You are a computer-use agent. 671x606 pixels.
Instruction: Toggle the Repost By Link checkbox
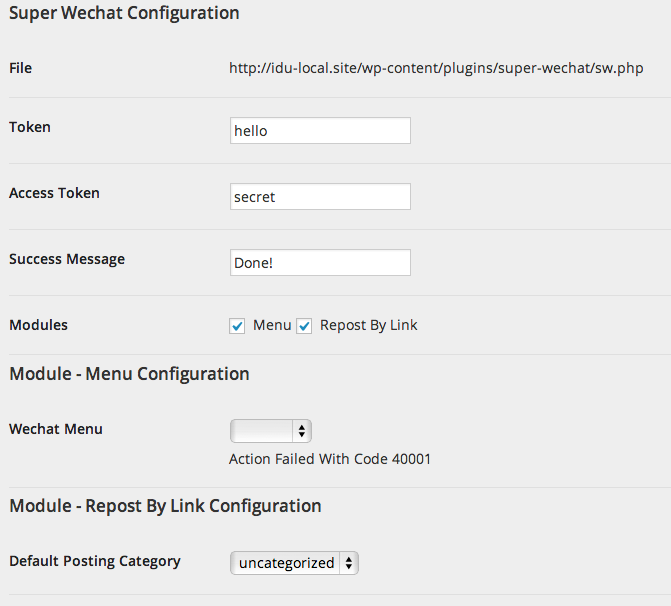(304, 326)
